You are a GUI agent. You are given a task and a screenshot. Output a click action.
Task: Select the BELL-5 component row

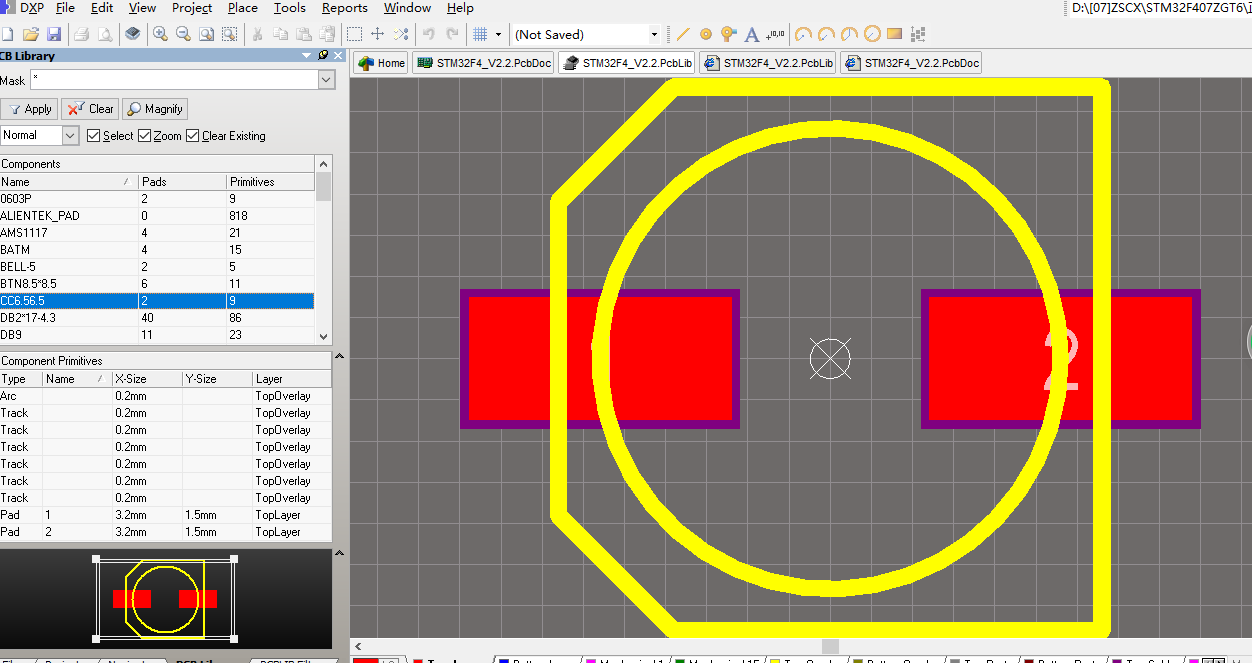[157, 267]
